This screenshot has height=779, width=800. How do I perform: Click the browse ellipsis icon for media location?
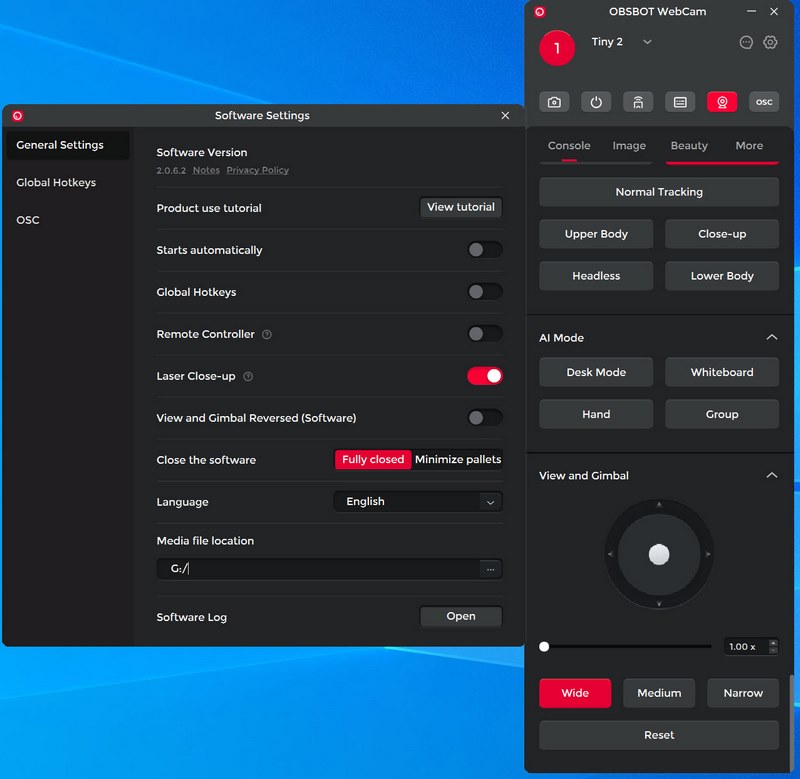click(490, 569)
